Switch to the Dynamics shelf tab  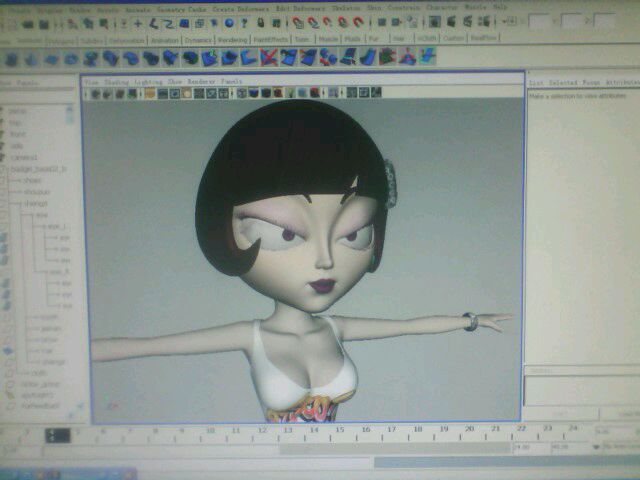198,40
